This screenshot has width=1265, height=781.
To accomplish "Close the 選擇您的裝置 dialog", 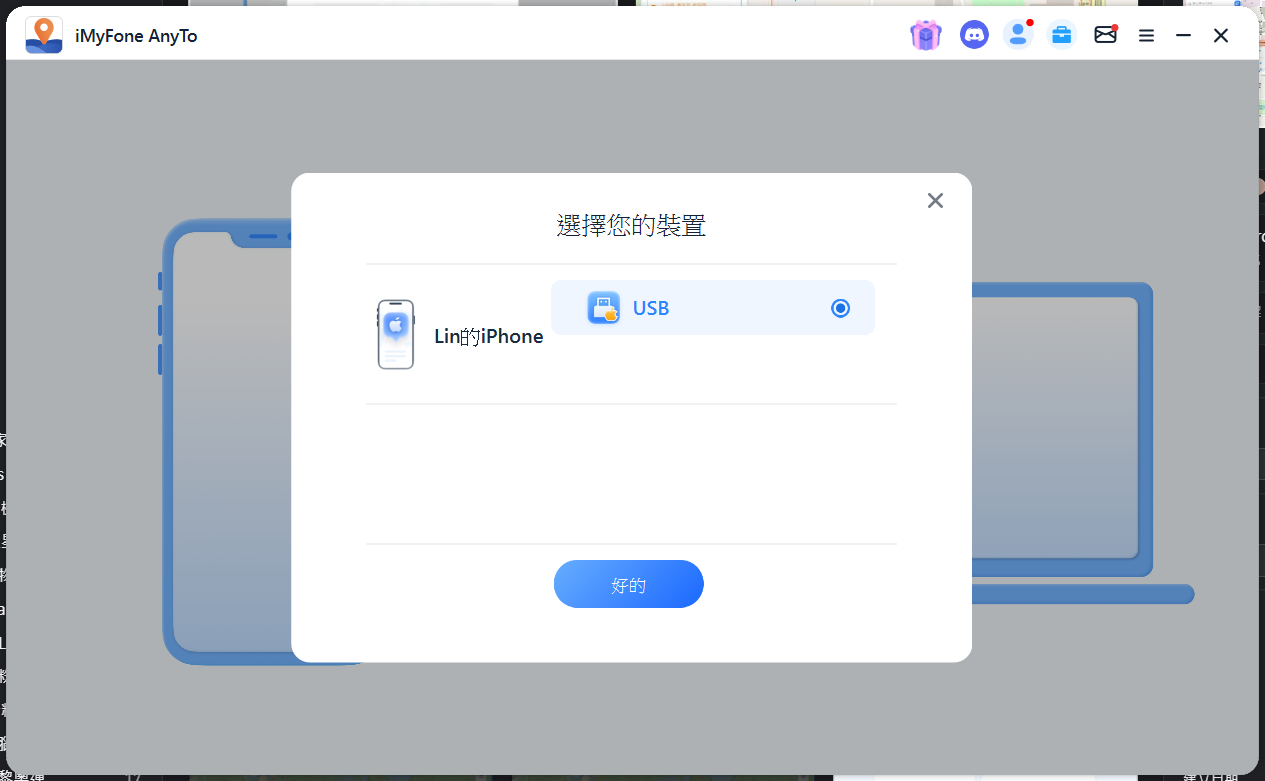I will pos(935,200).
